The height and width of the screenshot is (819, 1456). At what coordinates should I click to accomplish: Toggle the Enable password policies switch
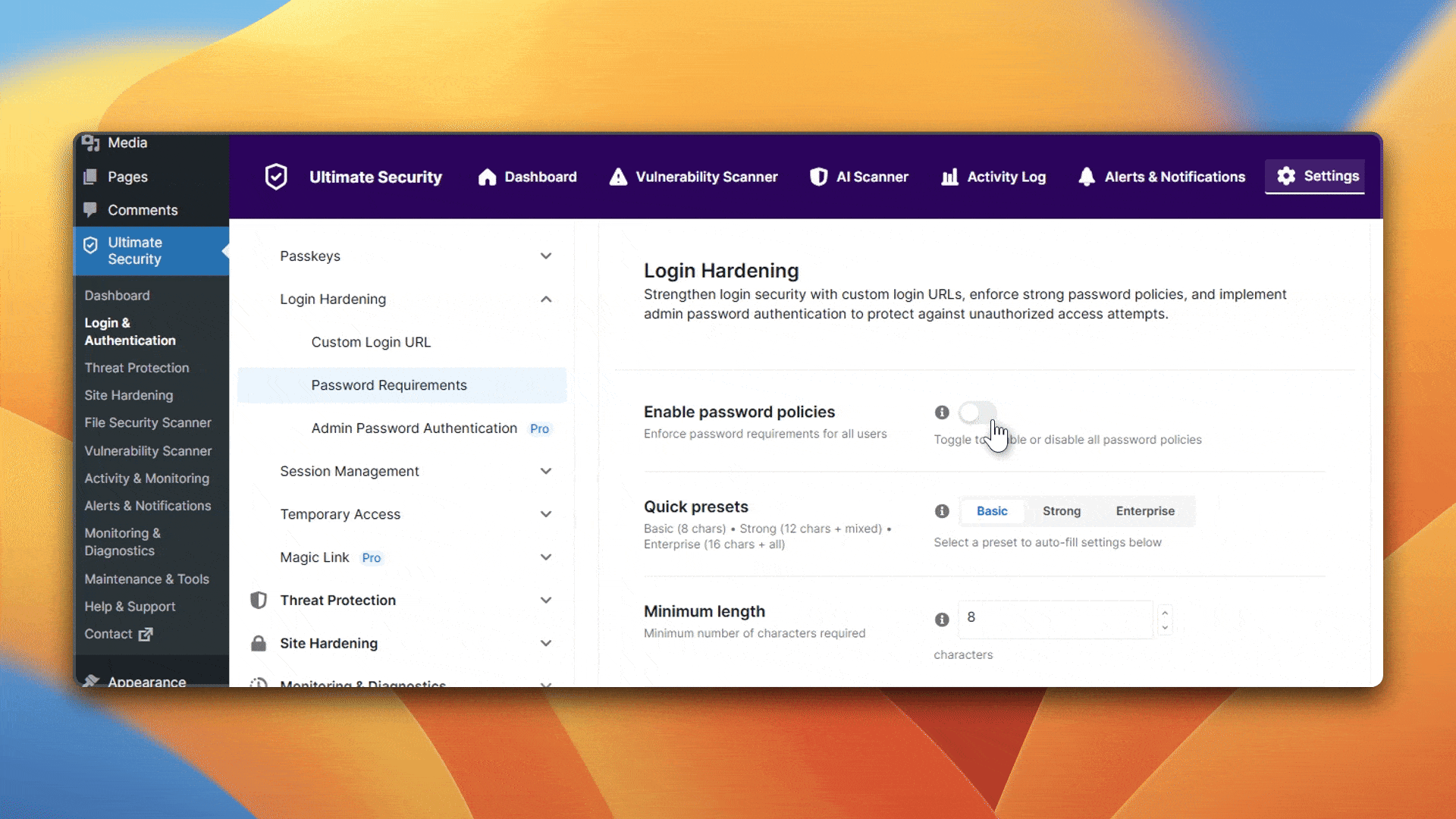pos(977,413)
